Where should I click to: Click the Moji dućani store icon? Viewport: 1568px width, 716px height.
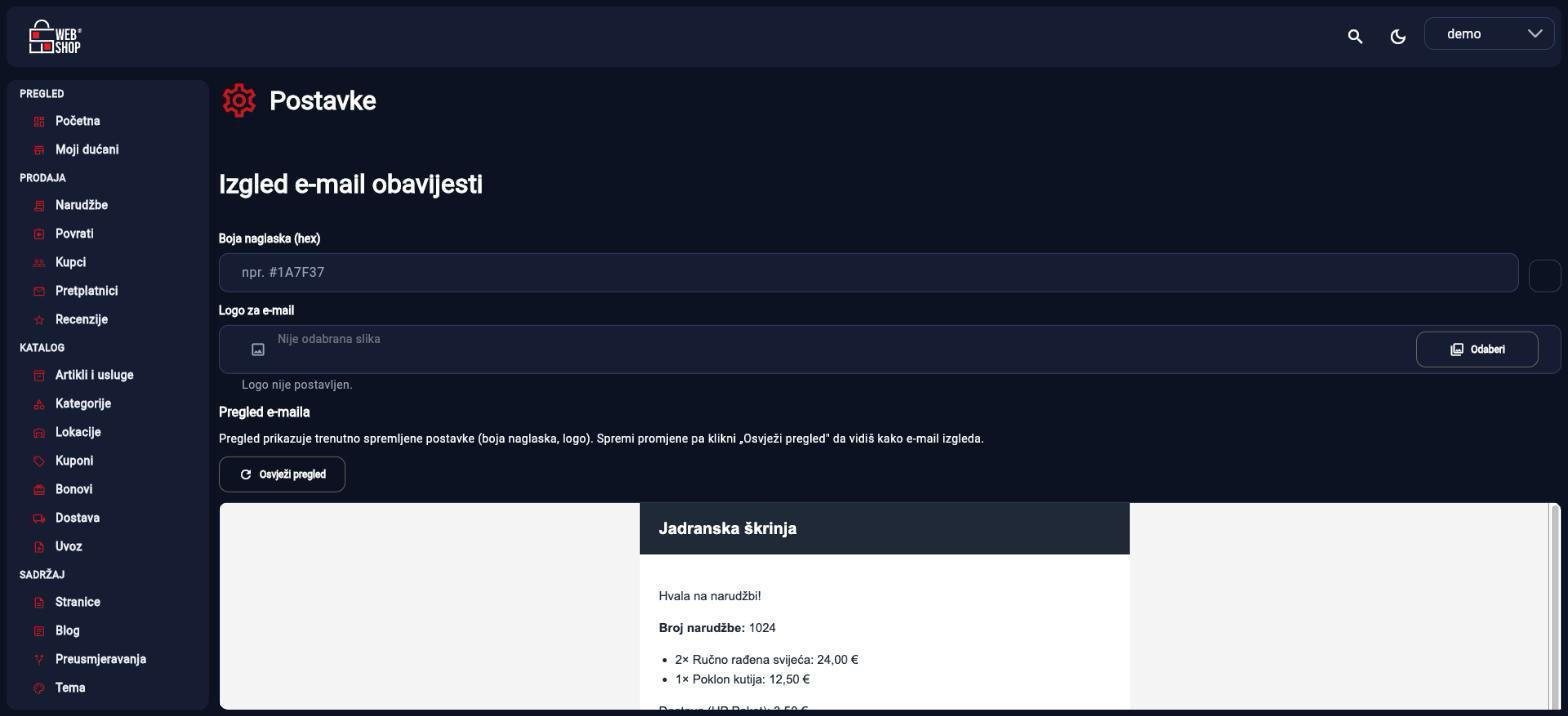pos(39,150)
